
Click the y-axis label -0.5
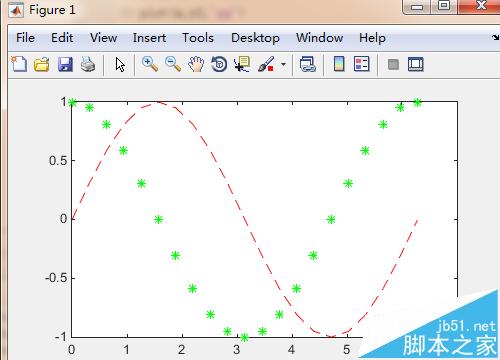click(x=56, y=278)
